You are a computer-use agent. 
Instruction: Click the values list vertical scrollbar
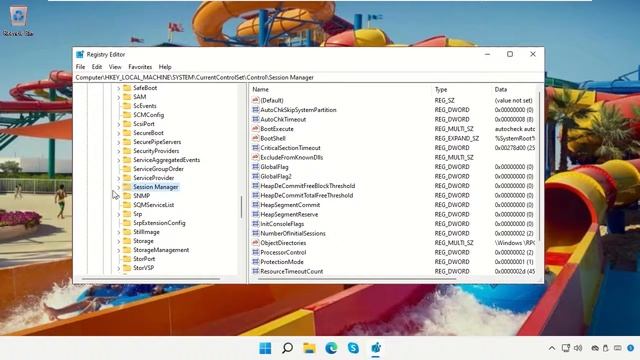coord(540,167)
